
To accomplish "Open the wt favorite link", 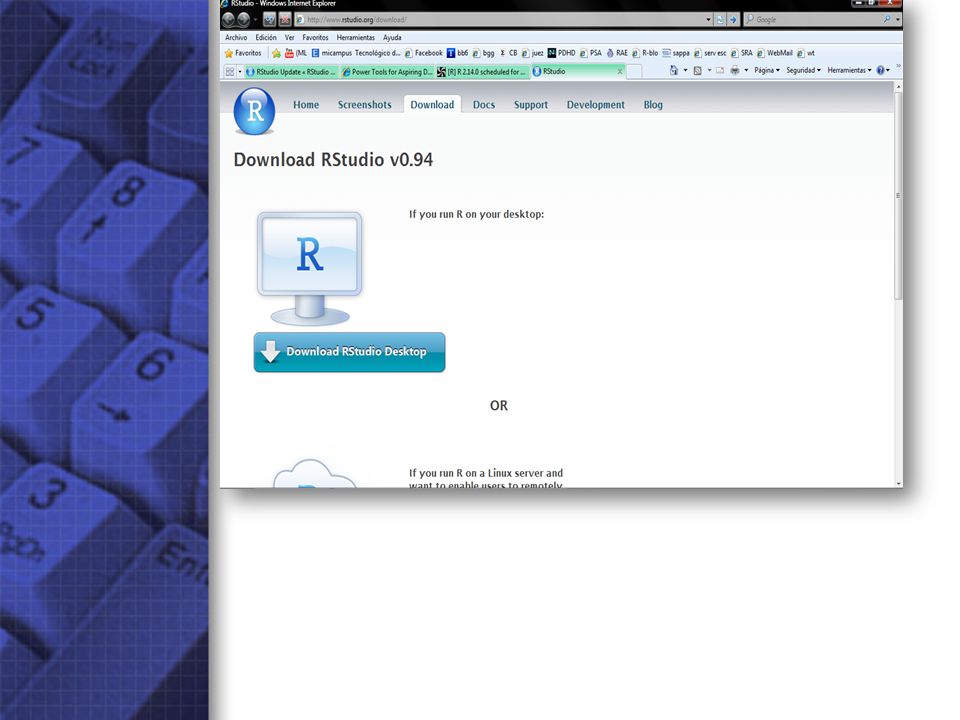I will coord(806,53).
